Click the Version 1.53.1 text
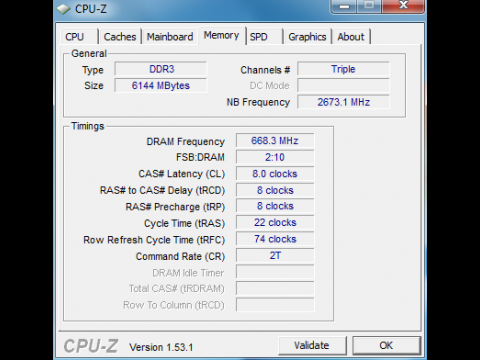This screenshot has width=480, height=360. [x=161, y=347]
